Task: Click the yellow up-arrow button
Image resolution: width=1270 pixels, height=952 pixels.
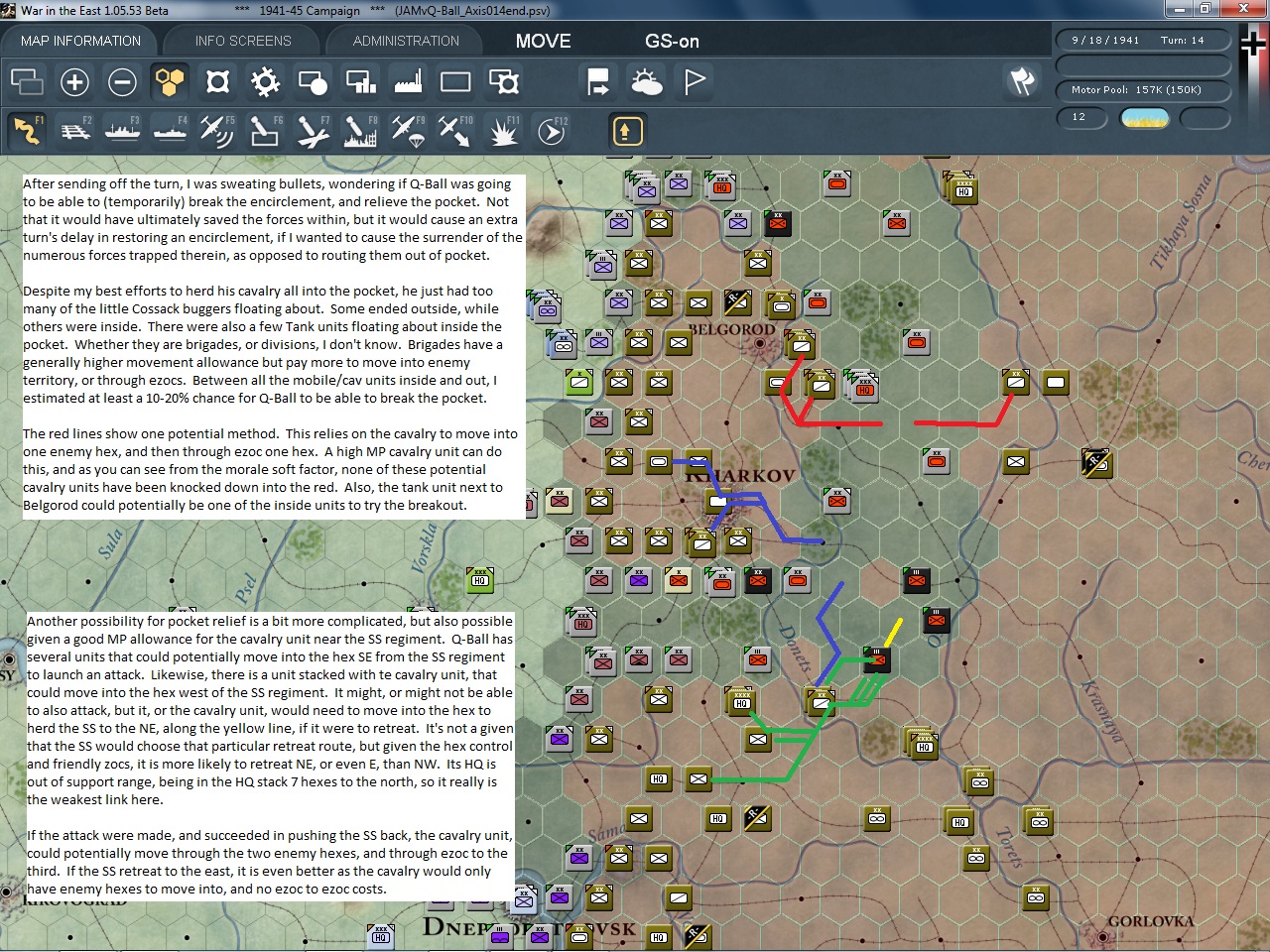Action: (x=626, y=130)
